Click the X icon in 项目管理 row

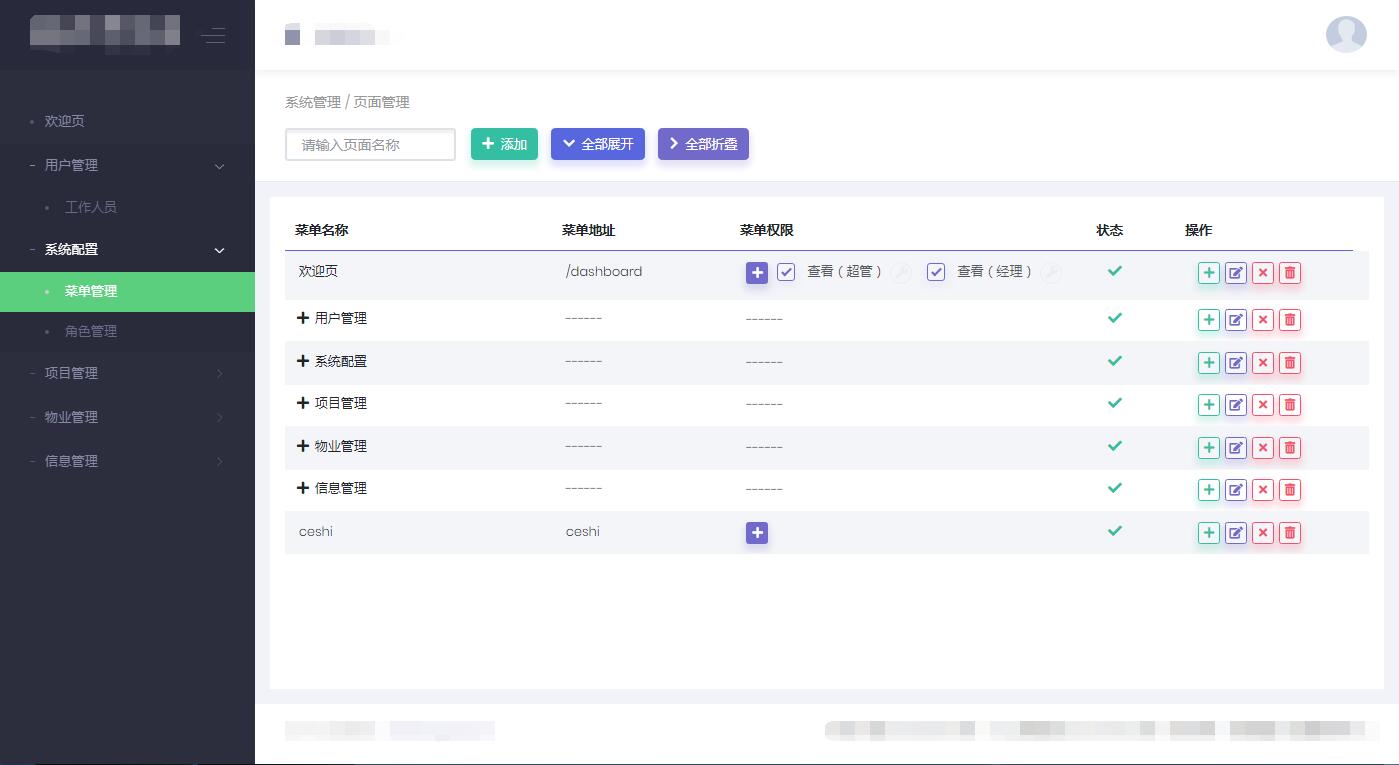coord(1263,405)
